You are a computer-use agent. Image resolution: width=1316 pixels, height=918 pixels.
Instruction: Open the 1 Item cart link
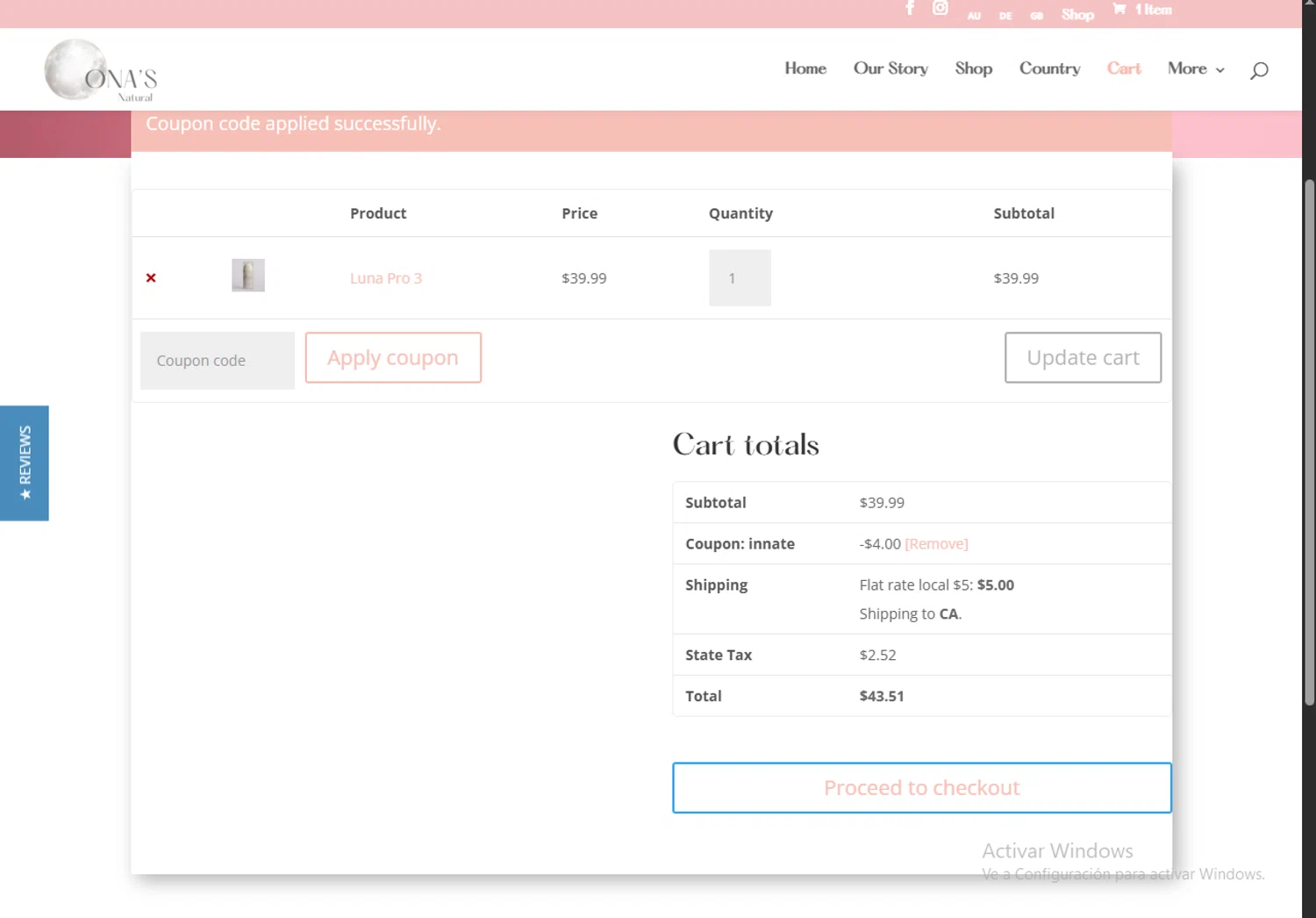click(1153, 10)
